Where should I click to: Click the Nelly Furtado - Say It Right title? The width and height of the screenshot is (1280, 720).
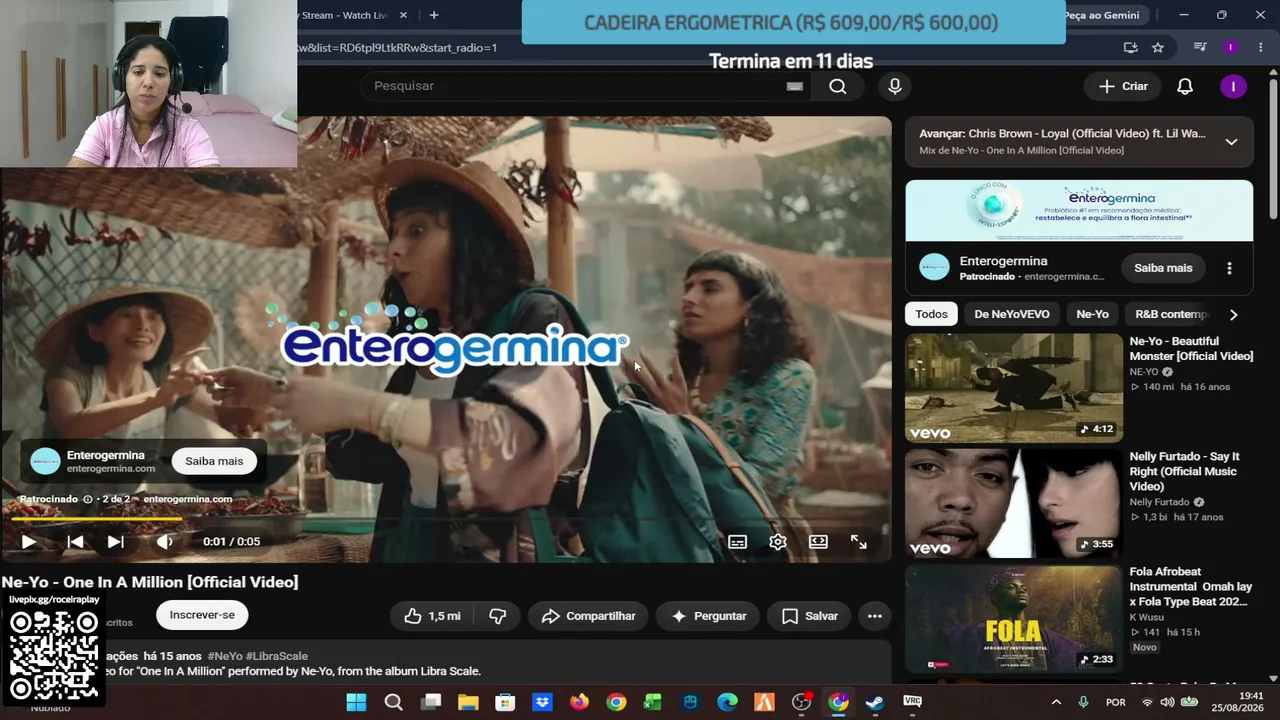pyautogui.click(x=1184, y=471)
